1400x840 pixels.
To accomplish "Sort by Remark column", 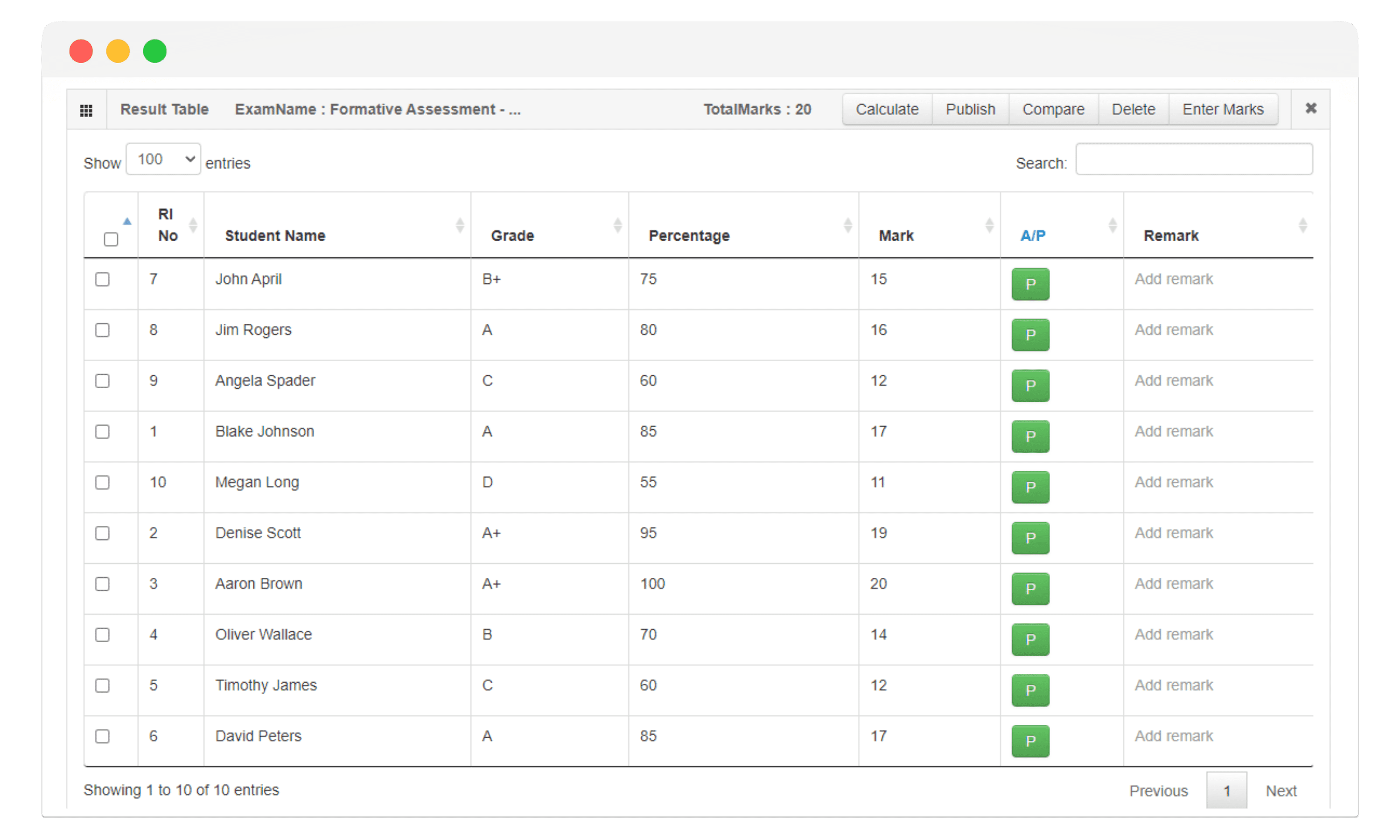I will (1218, 225).
